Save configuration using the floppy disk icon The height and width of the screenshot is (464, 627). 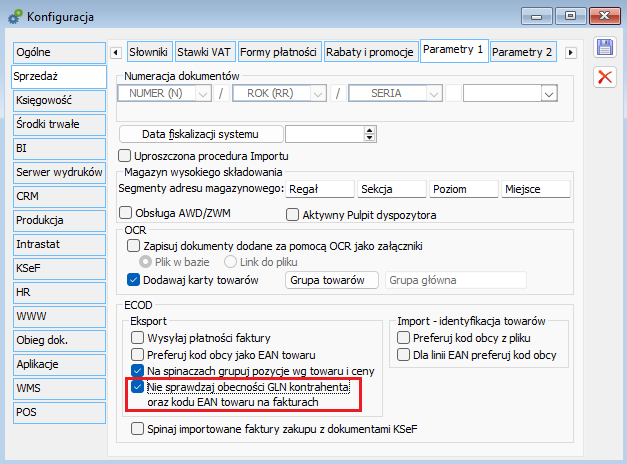605,47
